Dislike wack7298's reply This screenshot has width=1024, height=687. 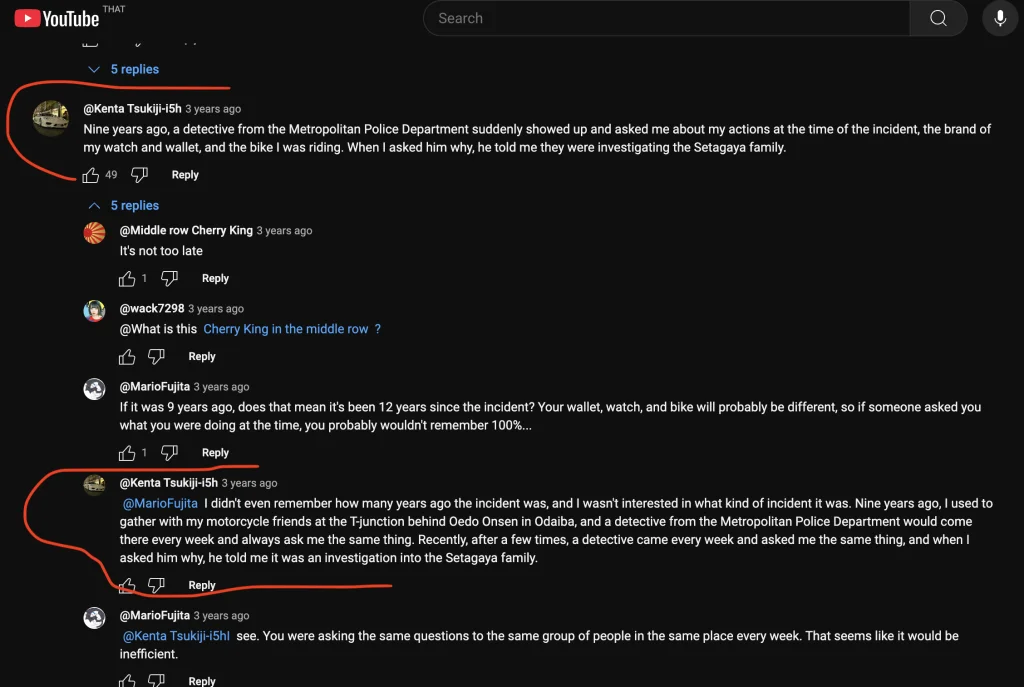pos(157,357)
